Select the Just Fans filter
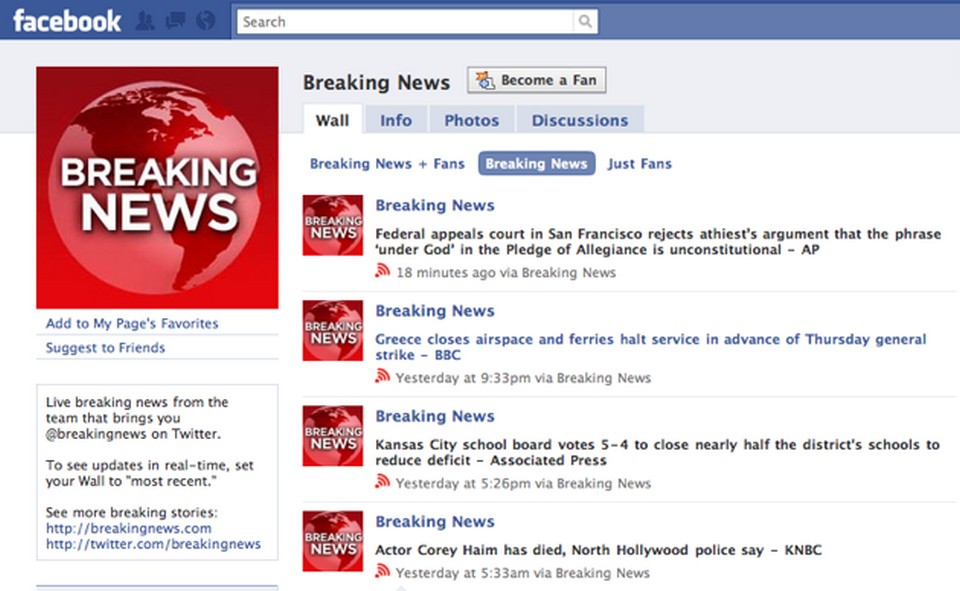 pos(639,164)
